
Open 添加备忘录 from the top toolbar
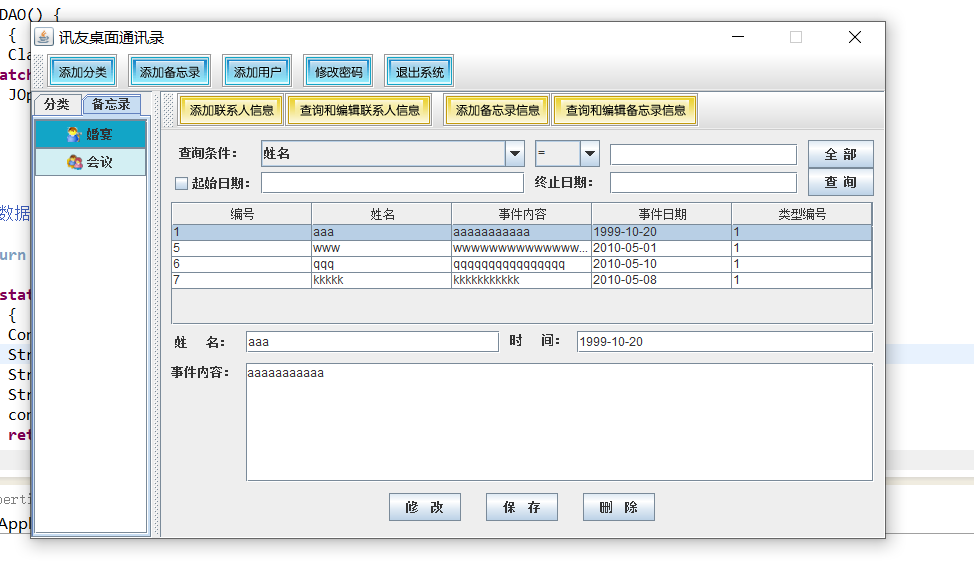pos(170,72)
